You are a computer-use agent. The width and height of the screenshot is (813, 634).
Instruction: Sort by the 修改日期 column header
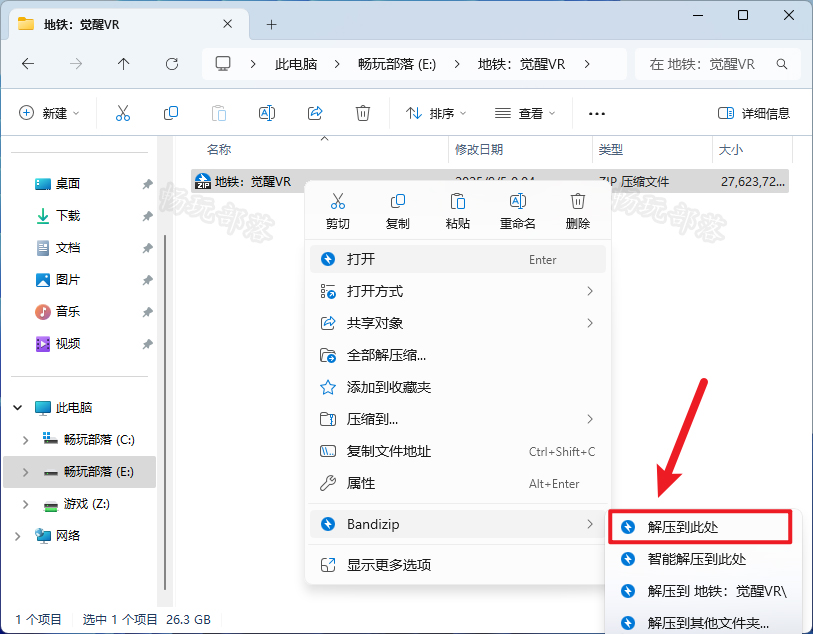tap(521, 150)
